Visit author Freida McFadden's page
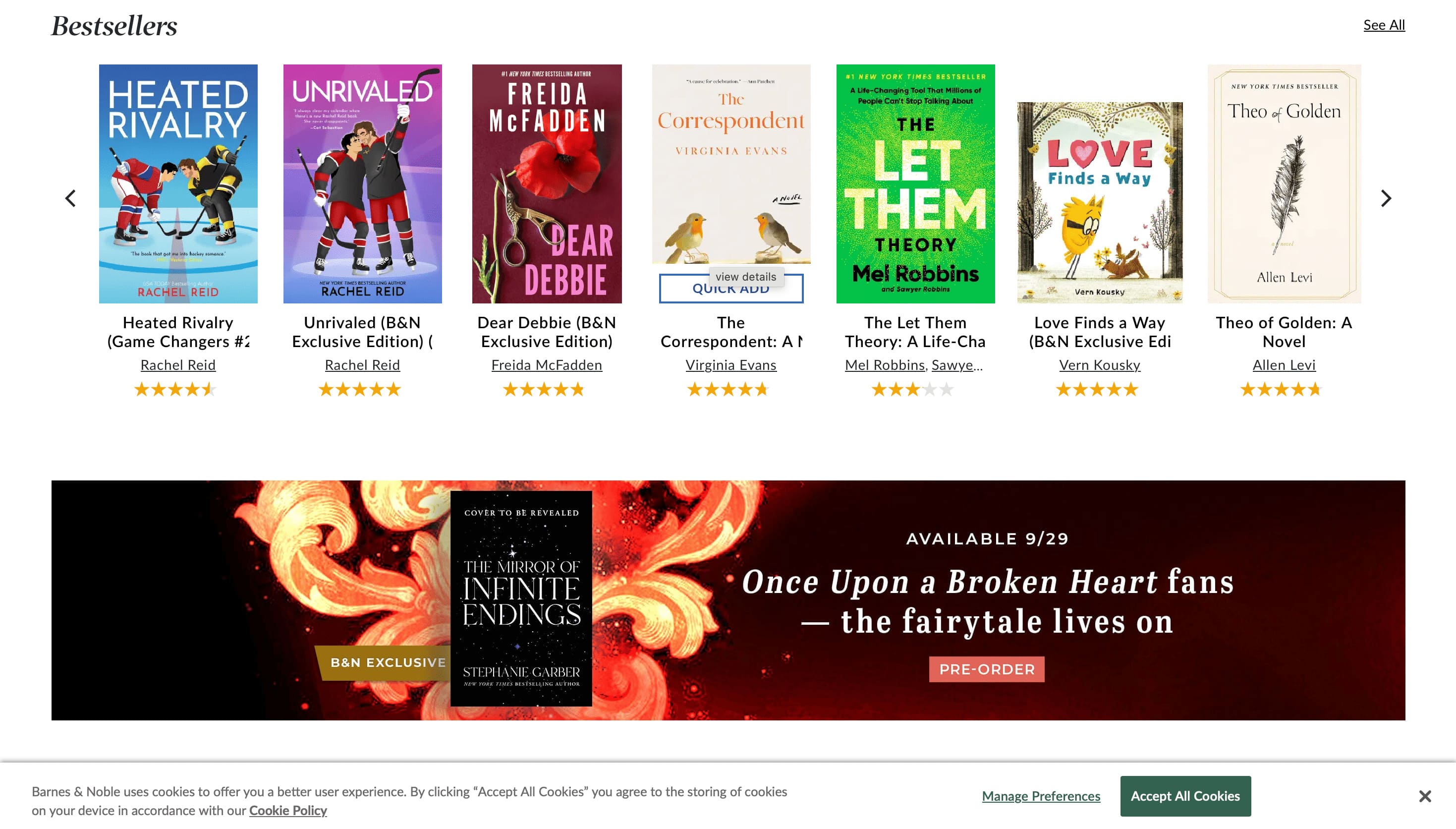This screenshot has width=1456, height=829. tap(546, 365)
